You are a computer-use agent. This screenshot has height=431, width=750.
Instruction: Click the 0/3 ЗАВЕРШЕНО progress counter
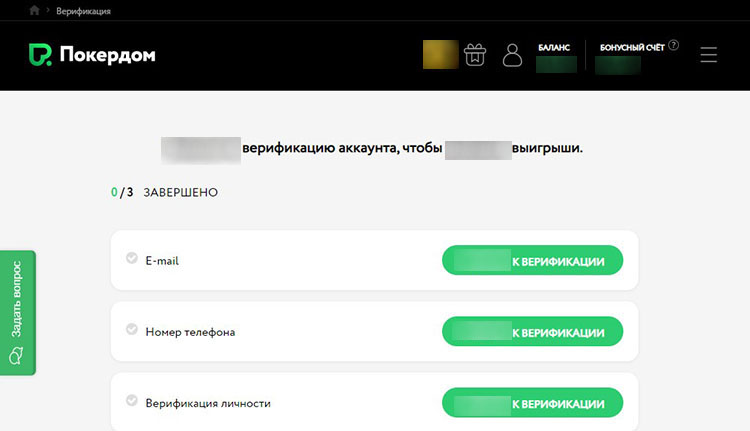(x=164, y=192)
